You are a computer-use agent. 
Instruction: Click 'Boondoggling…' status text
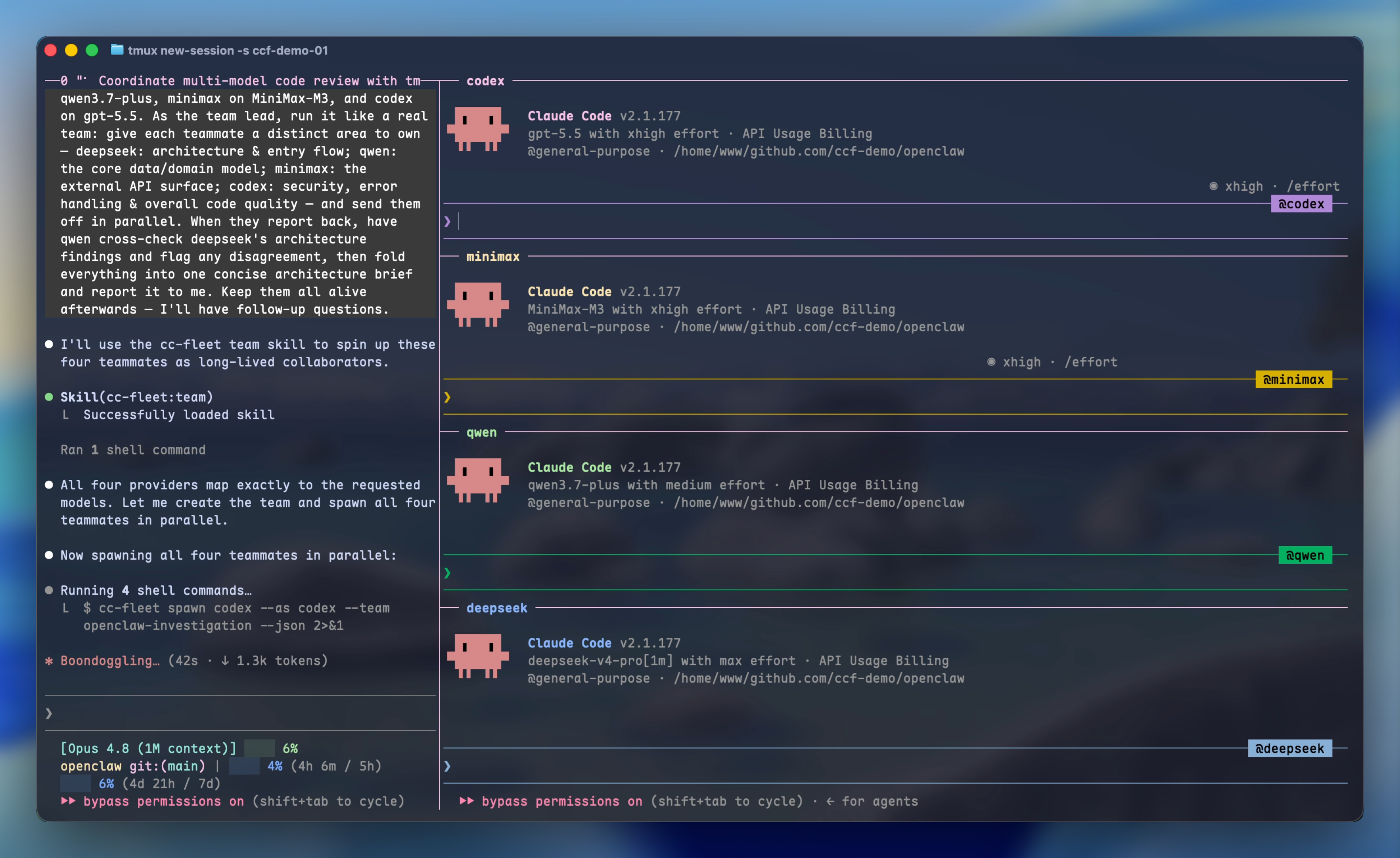[110, 661]
